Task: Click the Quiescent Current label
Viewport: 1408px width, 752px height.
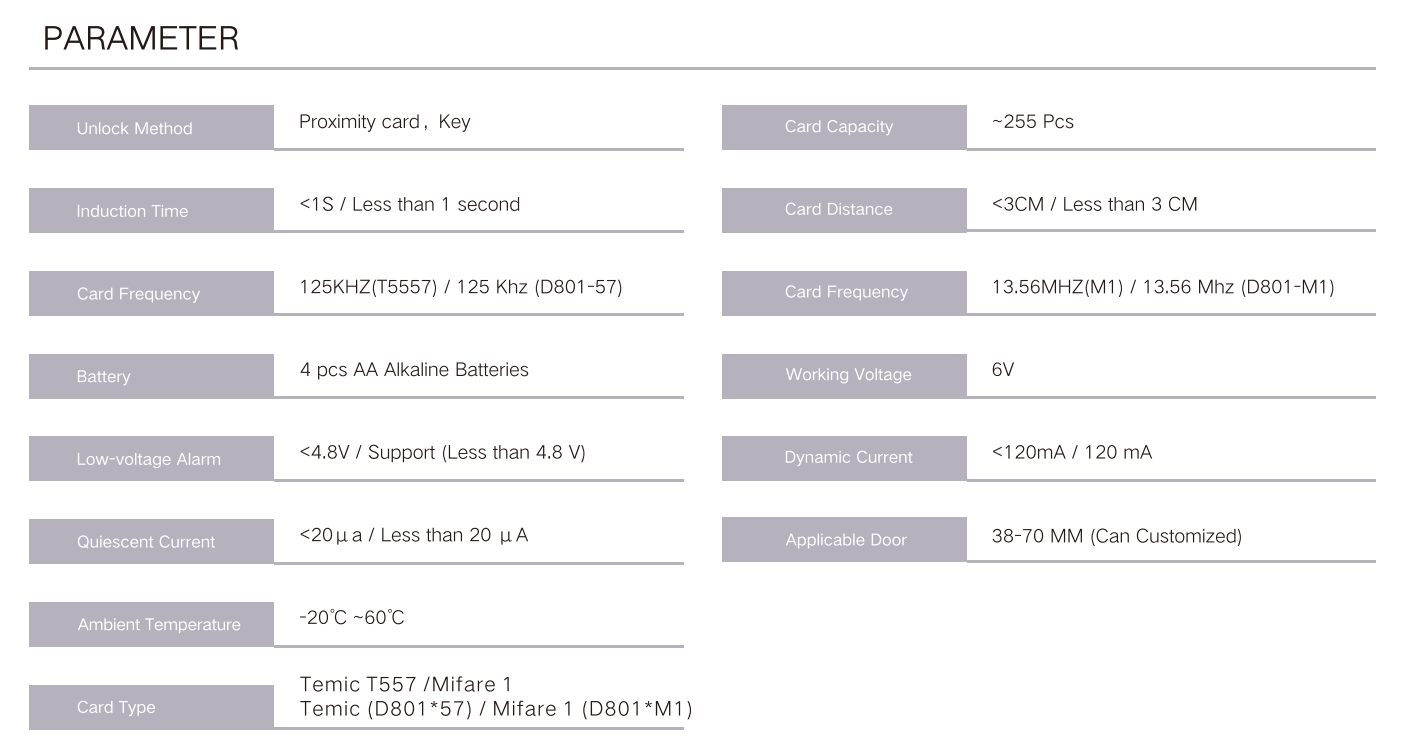Action: pyautogui.click(x=146, y=542)
